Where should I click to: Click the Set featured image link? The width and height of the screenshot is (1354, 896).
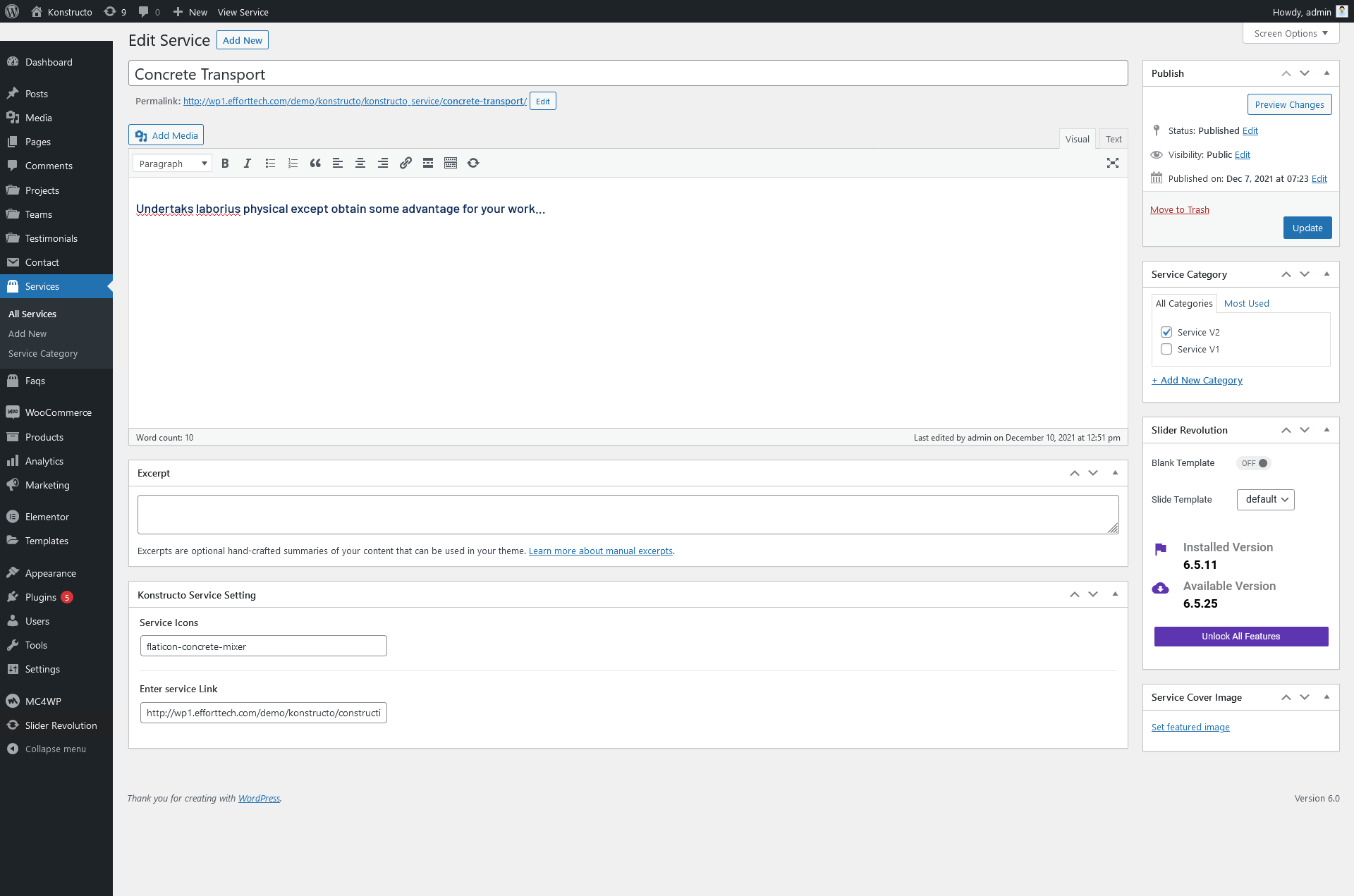[x=1190, y=728]
